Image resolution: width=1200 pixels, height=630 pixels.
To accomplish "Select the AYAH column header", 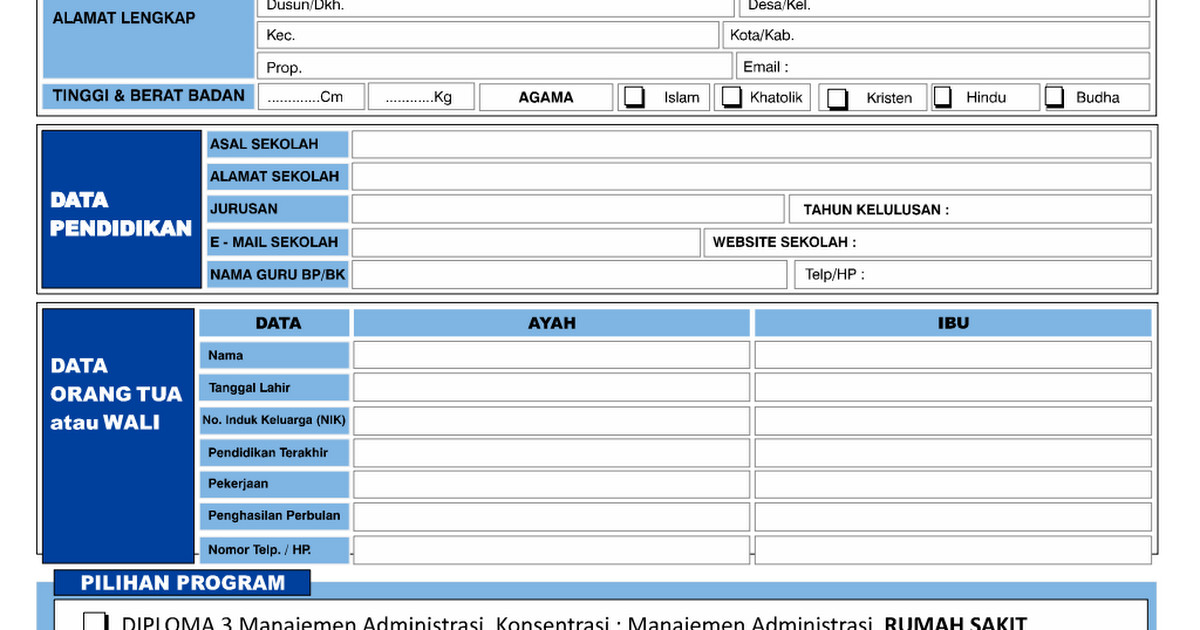I will [552, 323].
